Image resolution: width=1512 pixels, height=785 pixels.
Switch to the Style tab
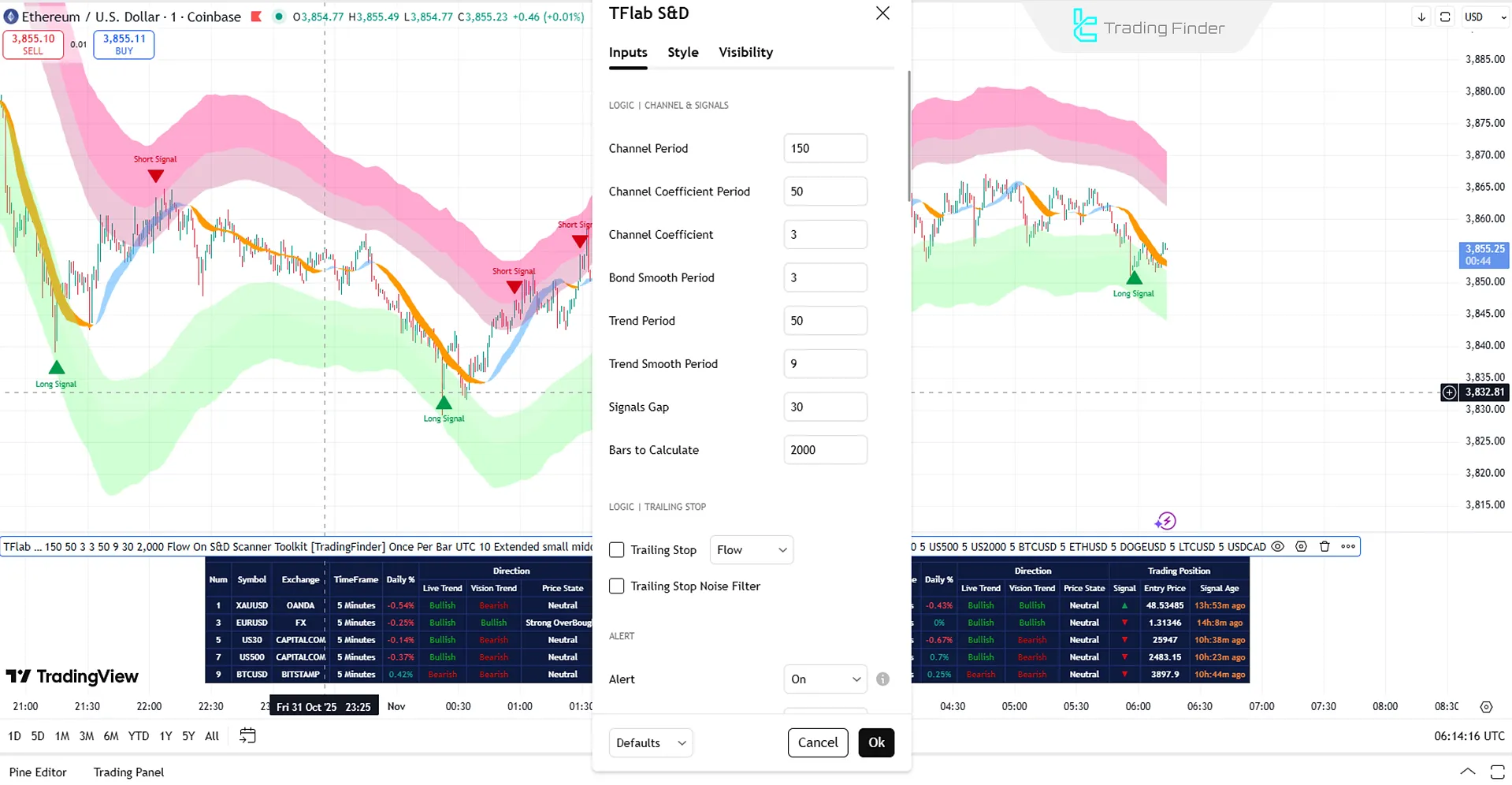(682, 52)
